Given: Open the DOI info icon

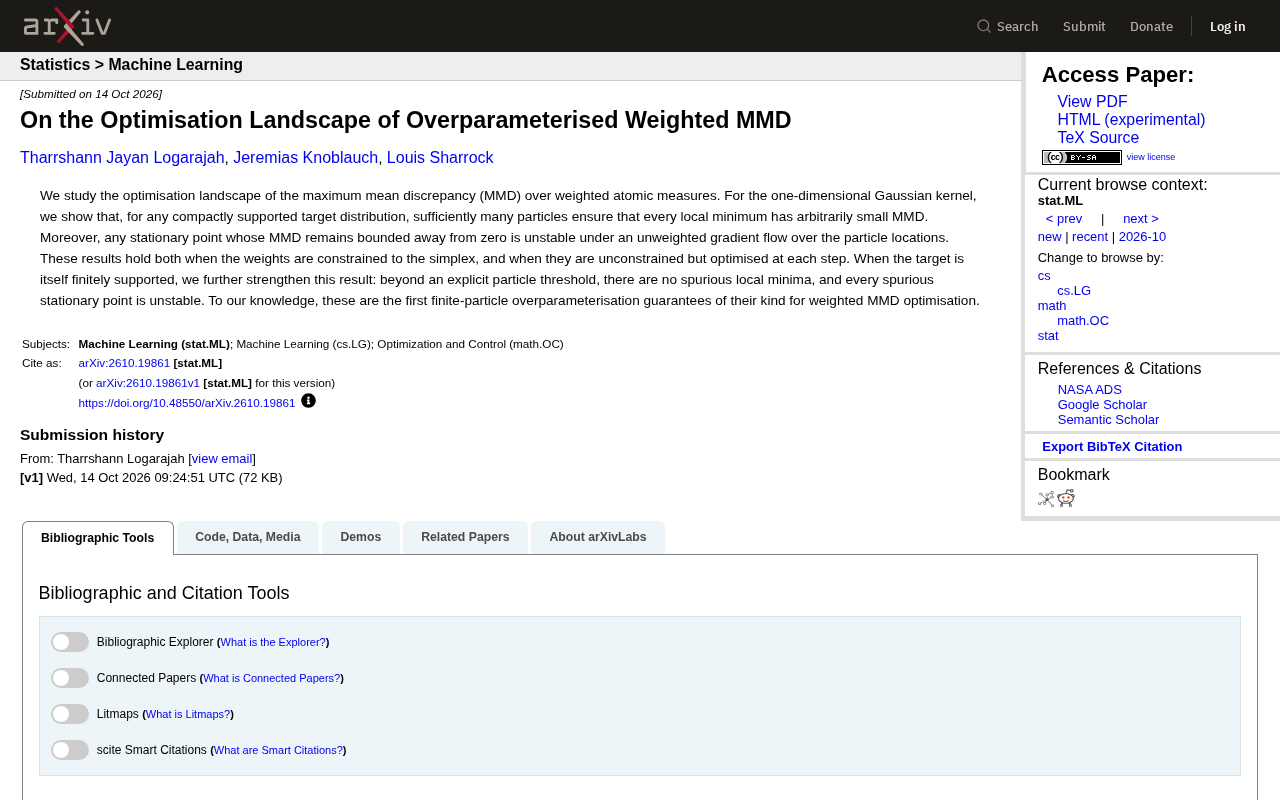Looking at the screenshot, I should tap(308, 401).
